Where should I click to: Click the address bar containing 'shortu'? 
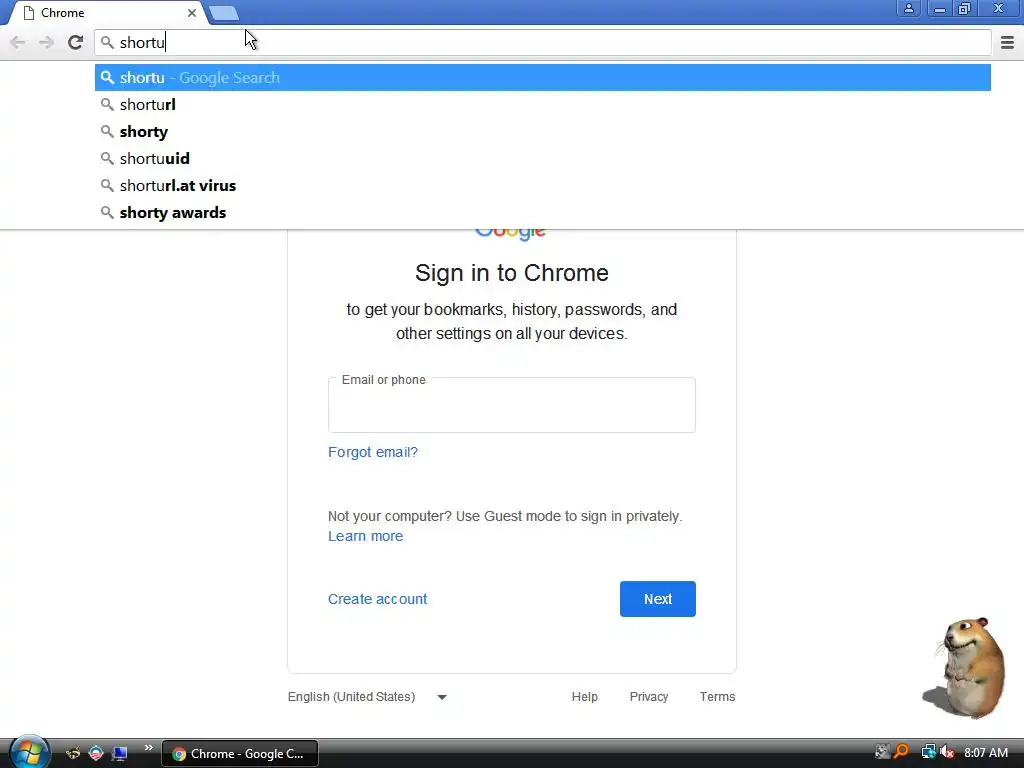543,42
